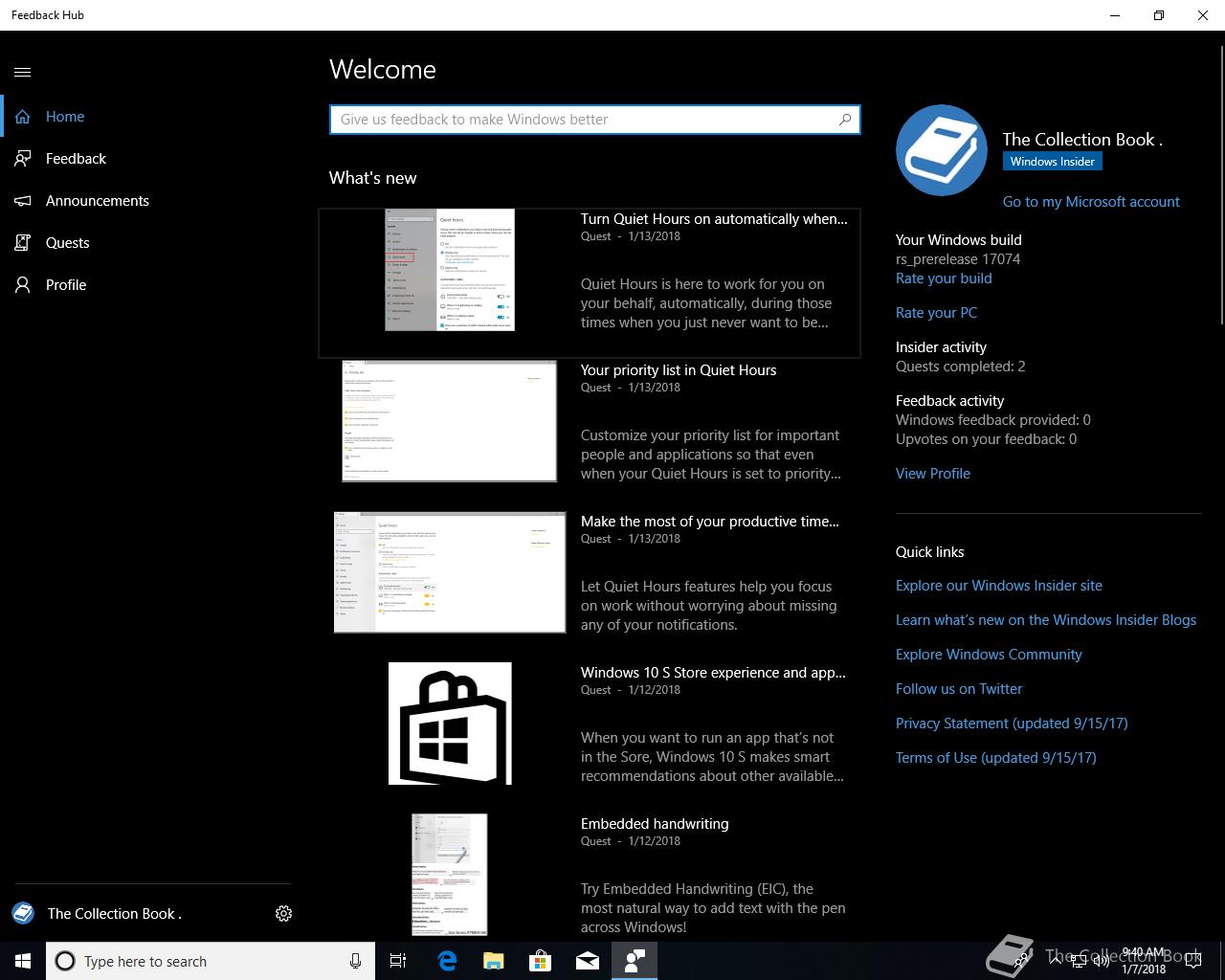The height and width of the screenshot is (980, 1225).
Task: Open the settings gear in sidebar
Action: click(x=283, y=913)
